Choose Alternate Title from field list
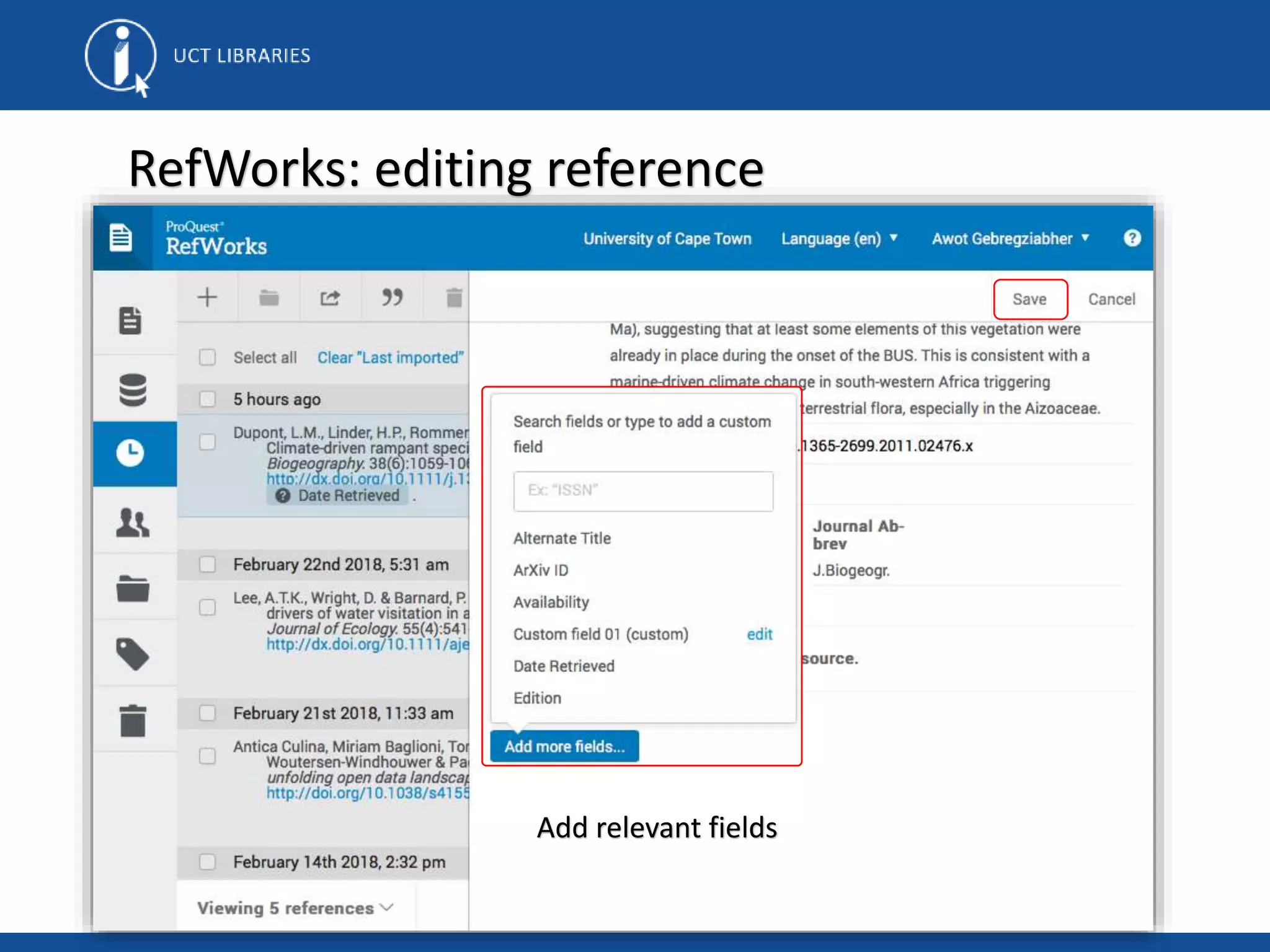Image resolution: width=1270 pixels, height=952 pixels. pos(562,538)
